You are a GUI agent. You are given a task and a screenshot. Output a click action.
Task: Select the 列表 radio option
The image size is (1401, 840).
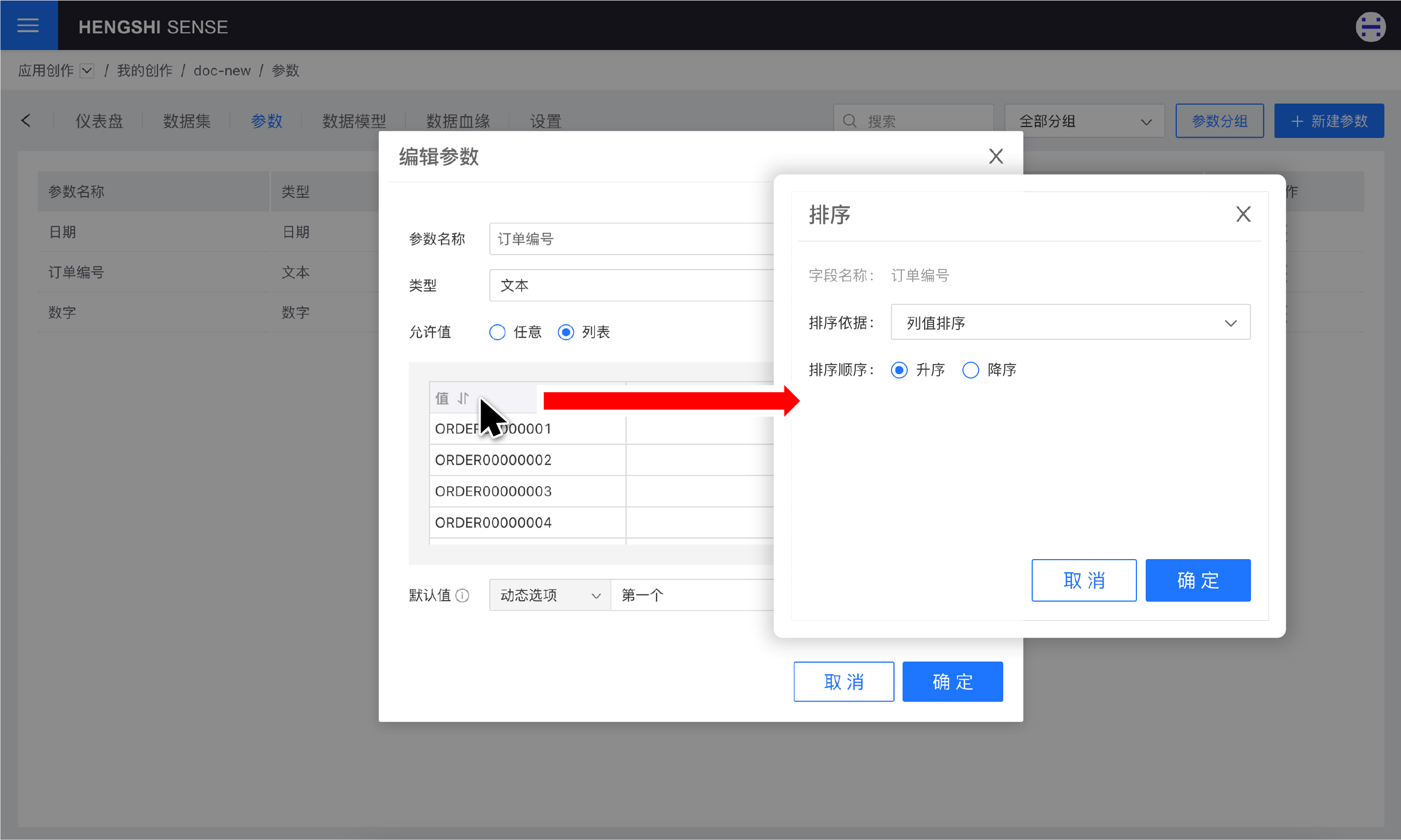(x=566, y=332)
